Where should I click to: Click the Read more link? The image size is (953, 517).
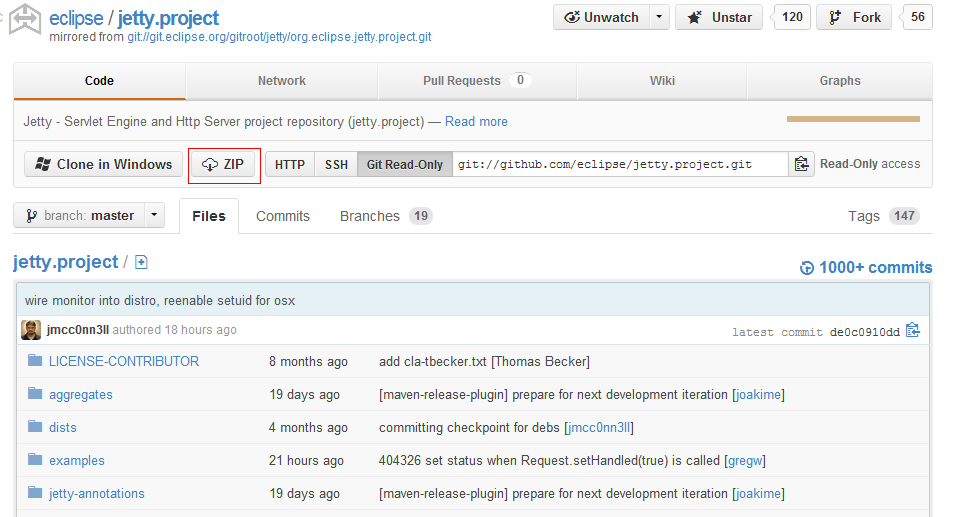[x=476, y=122]
